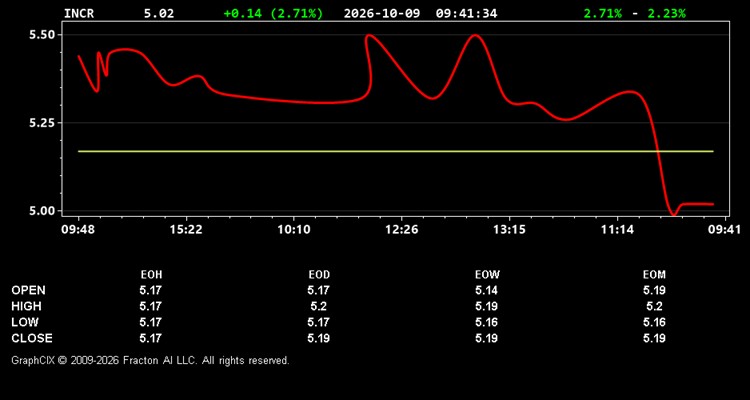The width and height of the screenshot is (750, 400).
Task: Click the INCR ticker symbol
Action: (79, 13)
